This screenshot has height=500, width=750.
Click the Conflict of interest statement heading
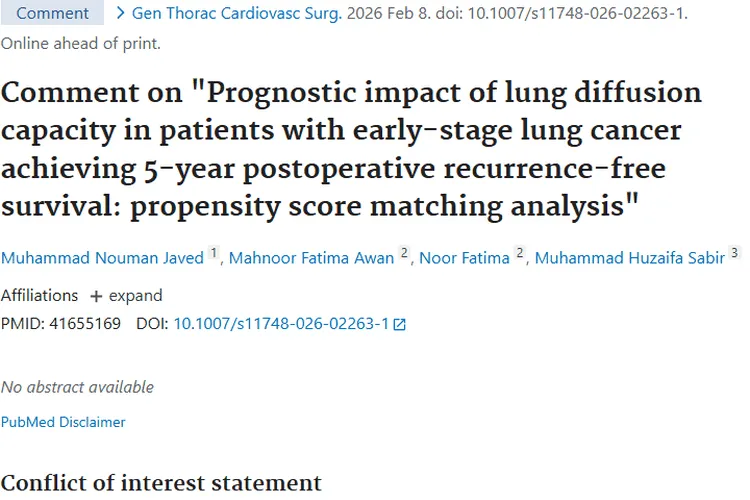tap(161, 483)
